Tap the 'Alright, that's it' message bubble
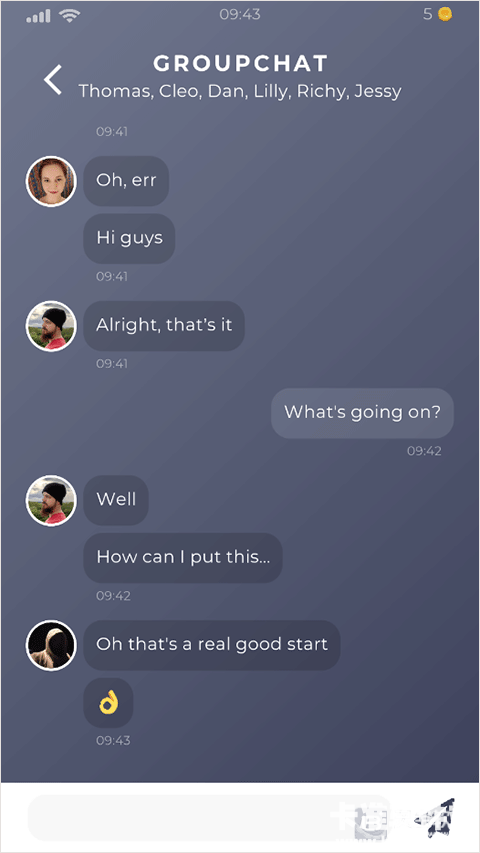Viewport: 480px width, 853px height. click(x=164, y=325)
